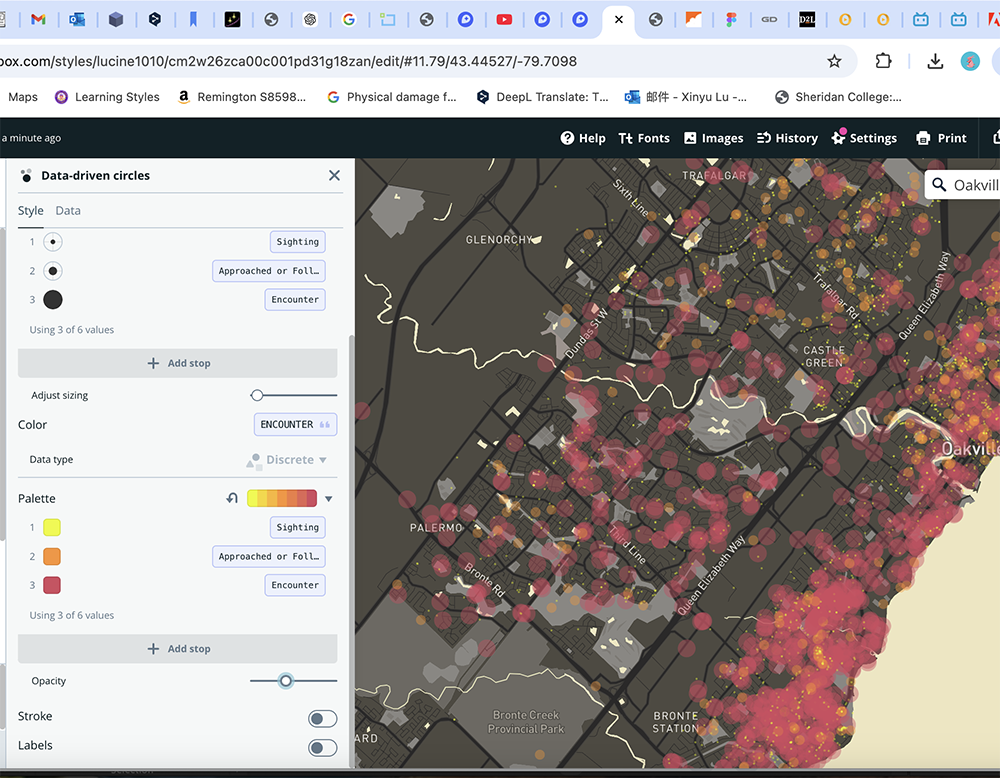This screenshot has width=1000, height=778.
Task: Click the Print button
Action: click(941, 138)
